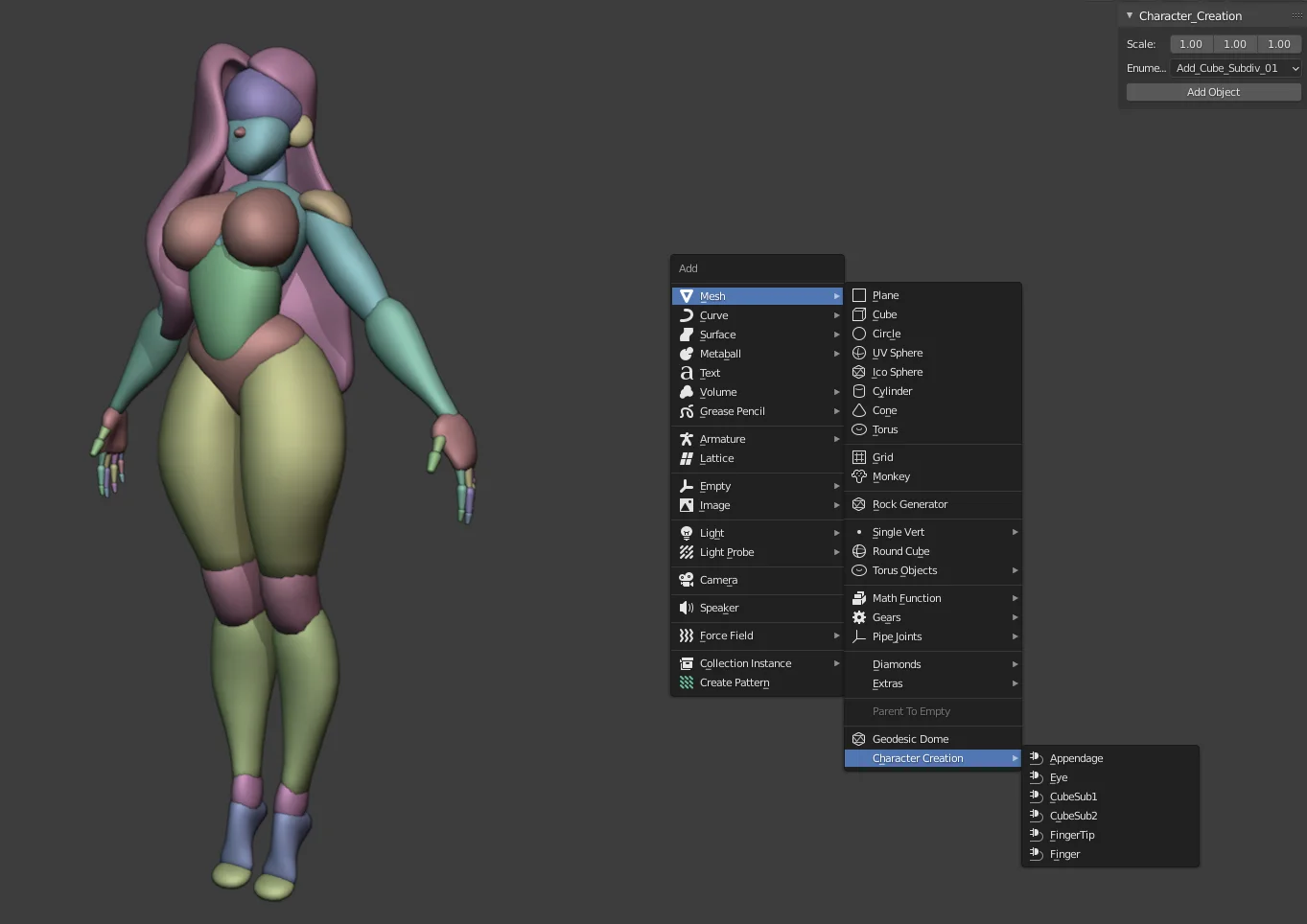The width and height of the screenshot is (1307, 924).
Task: Select the Grease Pencil icon
Action: coord(687,411)
